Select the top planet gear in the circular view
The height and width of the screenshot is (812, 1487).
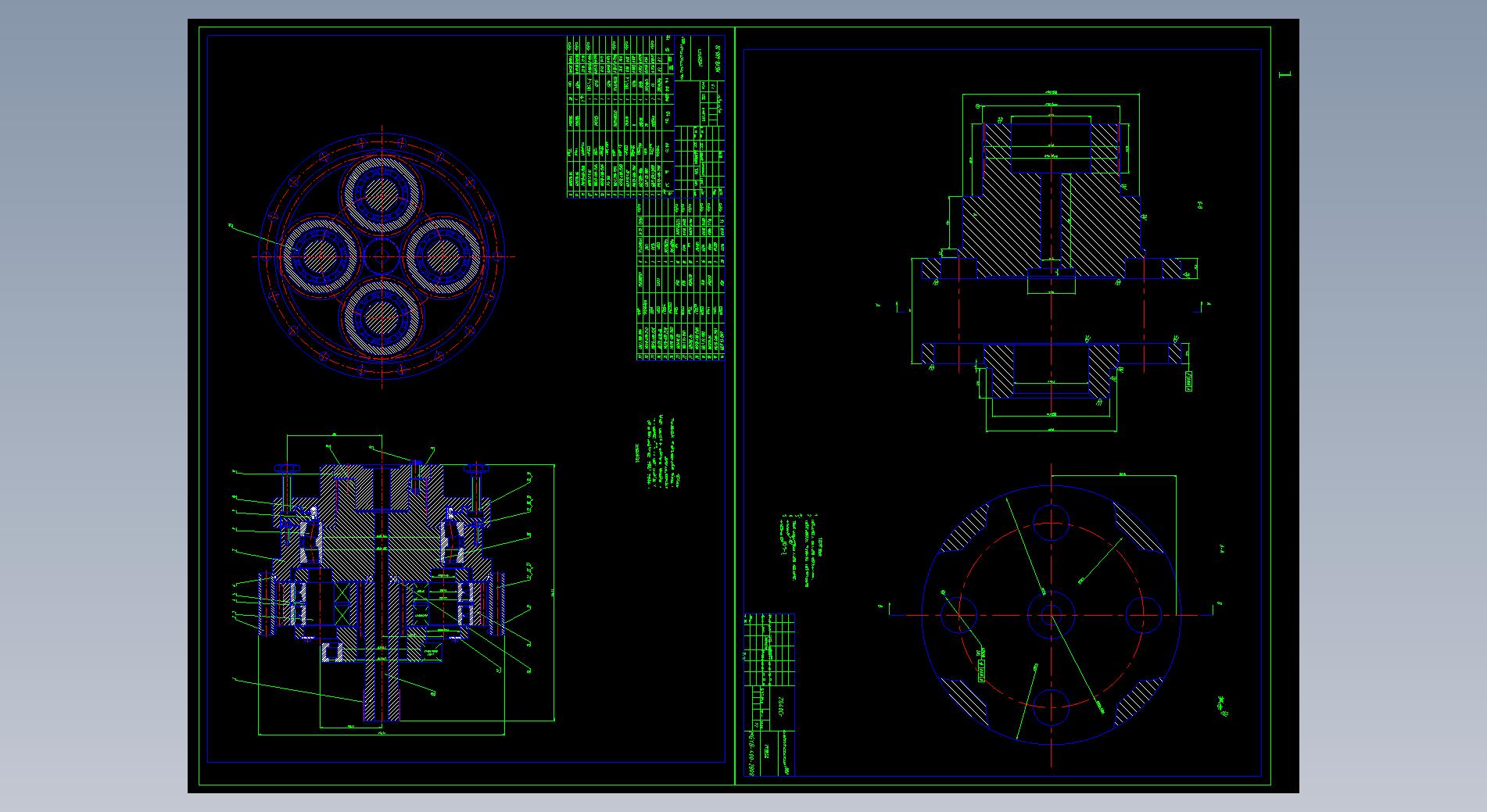pyautogui.click(x=382, y=193)
